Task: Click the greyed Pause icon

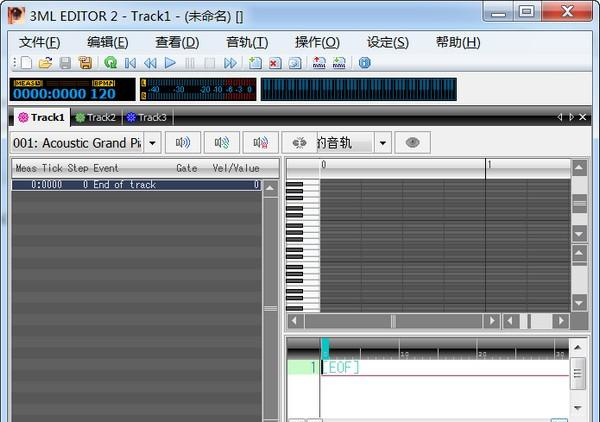Action: coord(190,62)
